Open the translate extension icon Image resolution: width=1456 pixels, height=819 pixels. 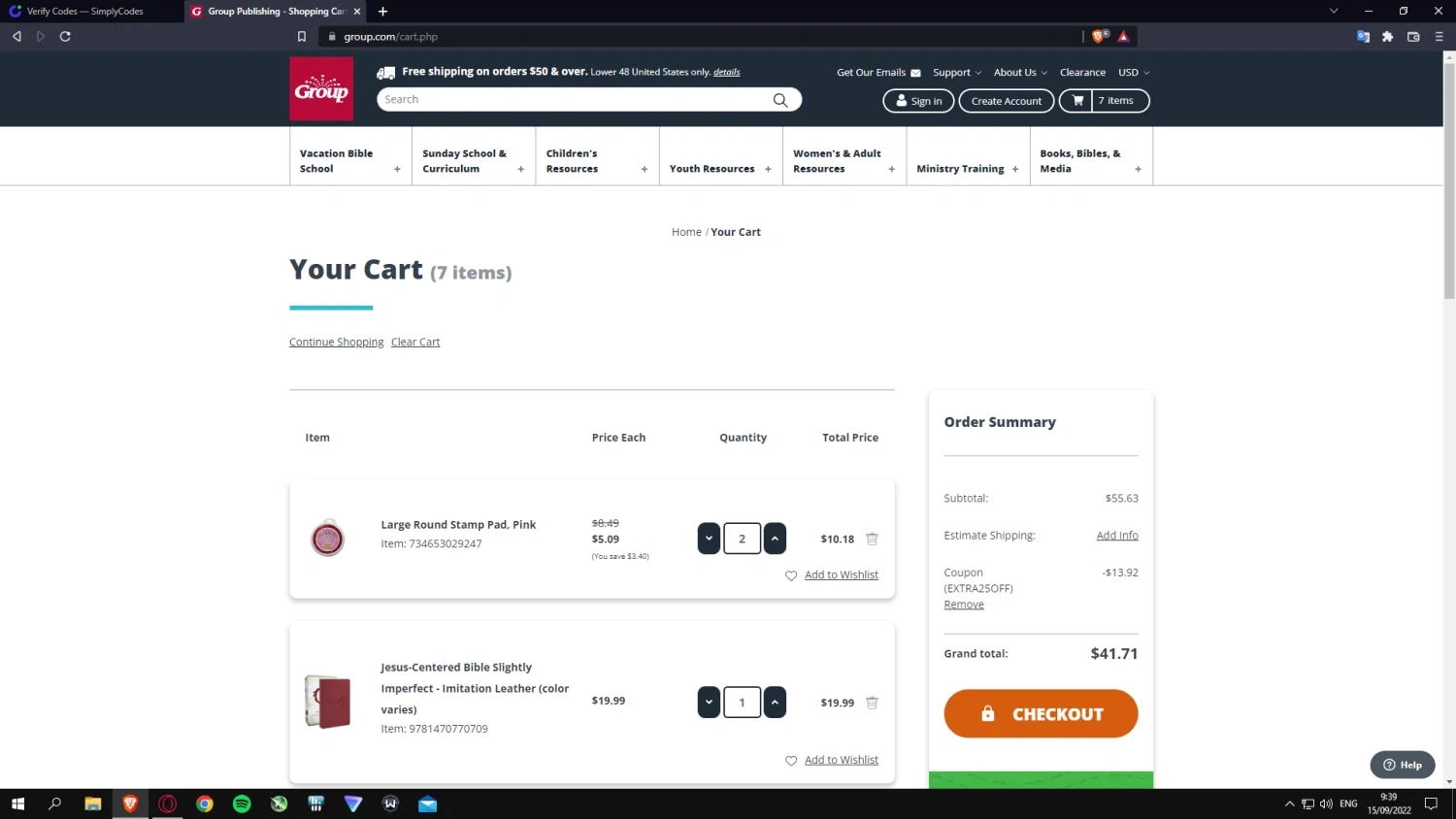[x=1363, y=37]
